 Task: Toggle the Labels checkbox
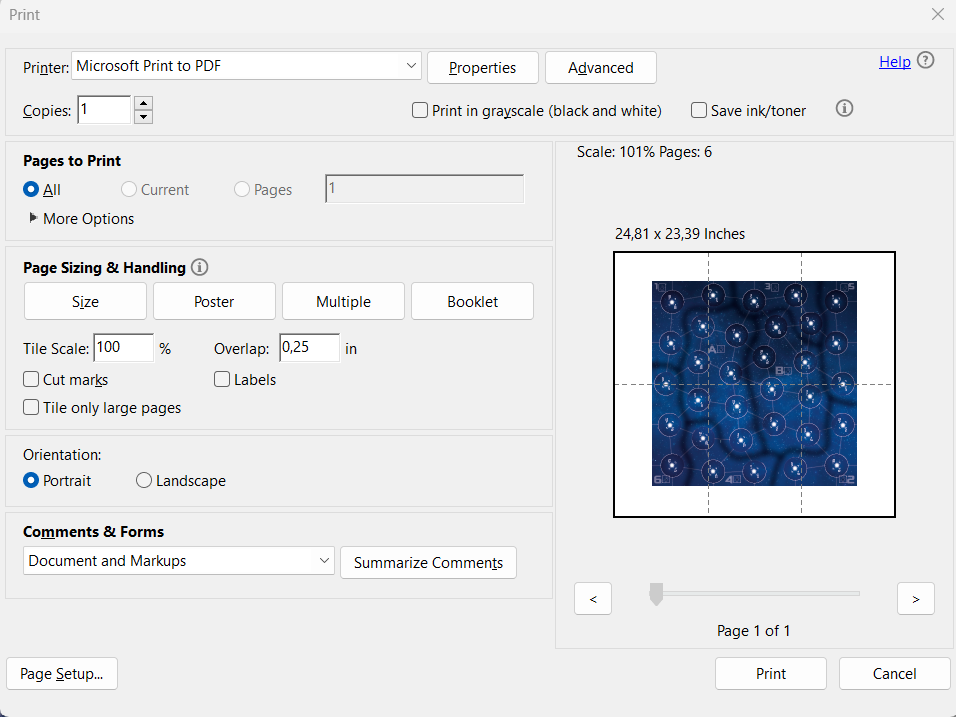tap(222, 379)
